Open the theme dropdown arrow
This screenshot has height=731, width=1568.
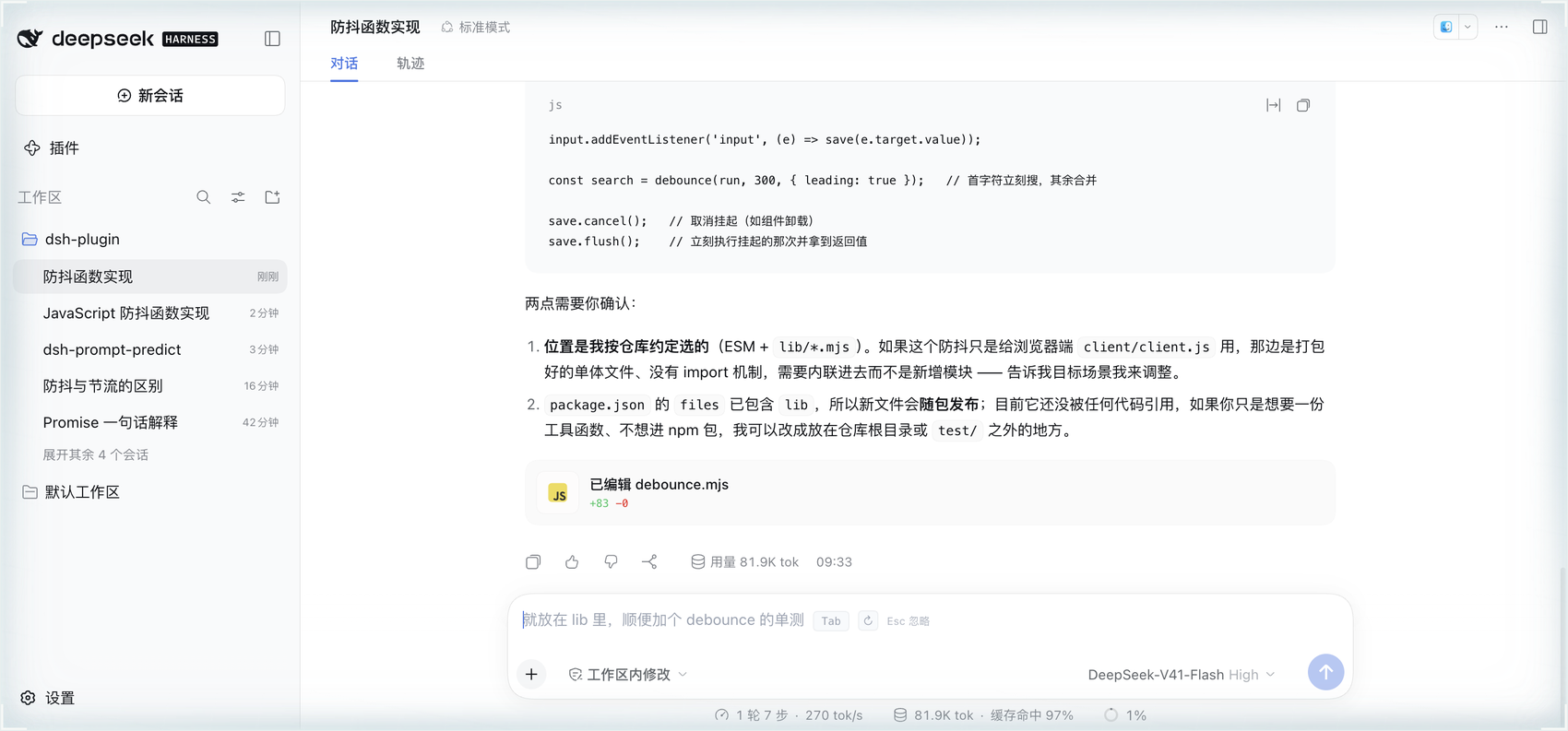point(1467,27)
